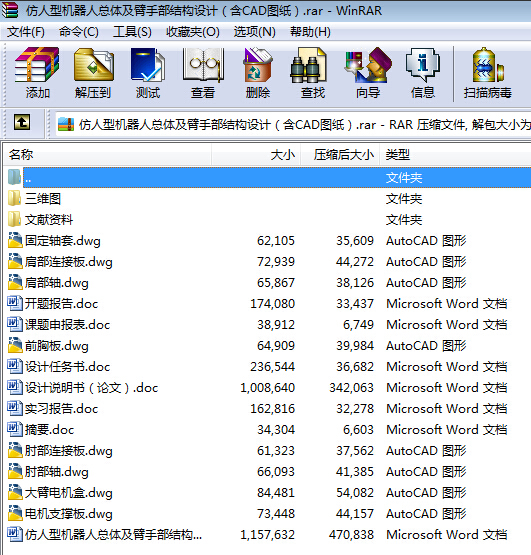This screenshot has width=531, height=555.
Task: Click the 添加 (Add) toolbar icon
Action: click(37, 65)
